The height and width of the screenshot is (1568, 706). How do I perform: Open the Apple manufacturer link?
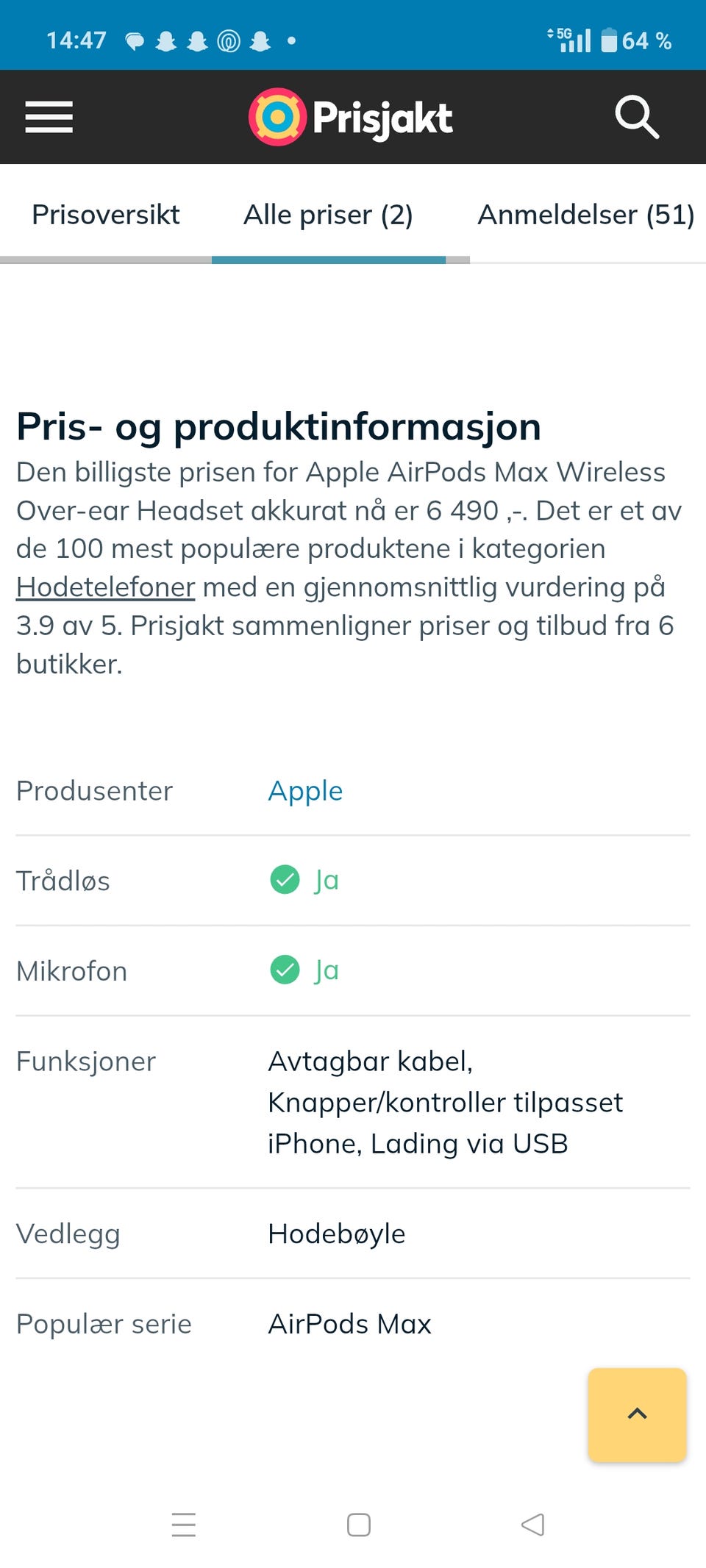tap(305, 791)
